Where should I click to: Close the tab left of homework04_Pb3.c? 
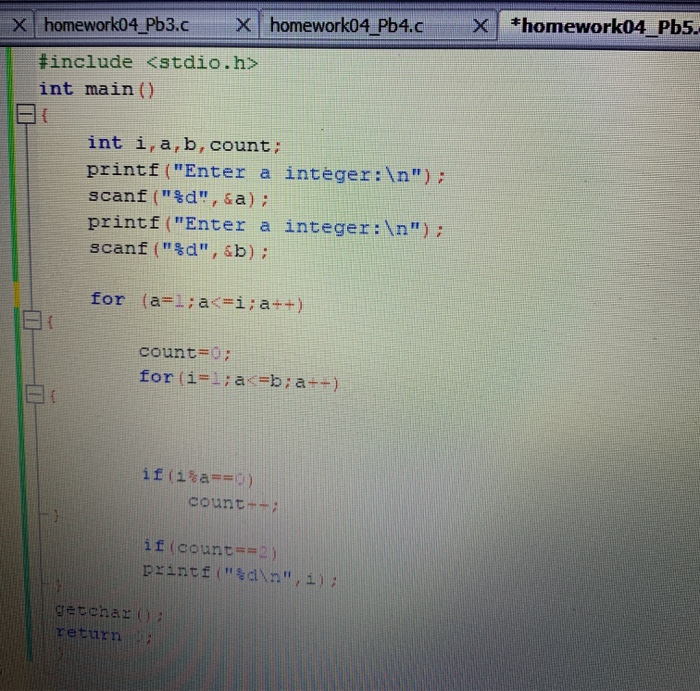click(19, 25)
